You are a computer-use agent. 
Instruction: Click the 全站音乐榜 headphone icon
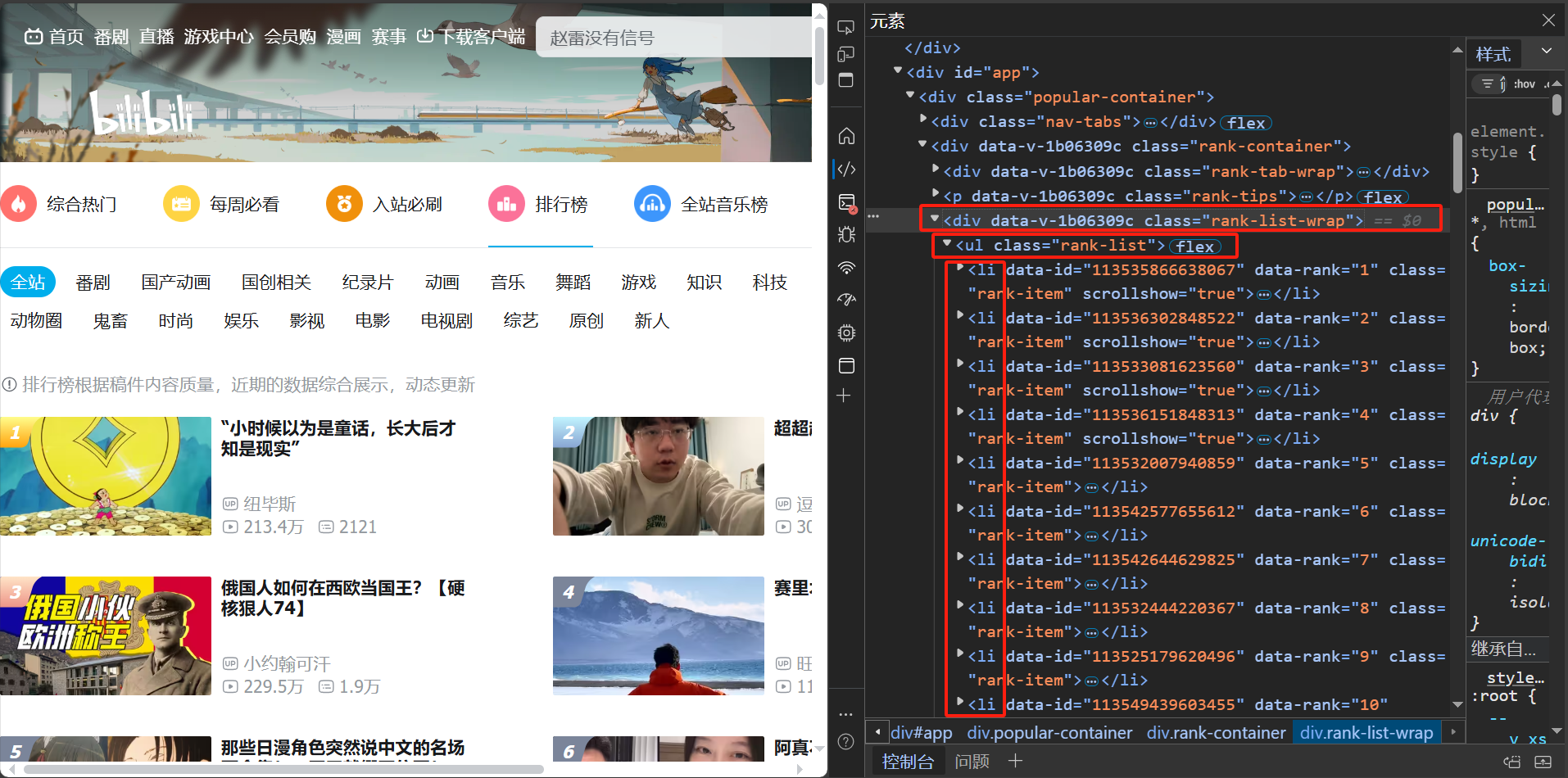652,204
